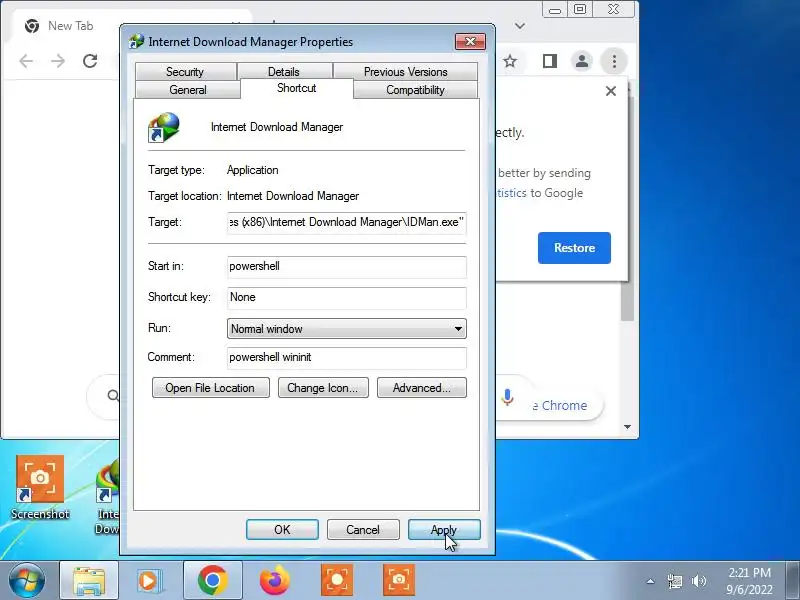Expand the Run dropdown showing Normal window
Viewport: 800px width, 600px height.
pos(346,329)
